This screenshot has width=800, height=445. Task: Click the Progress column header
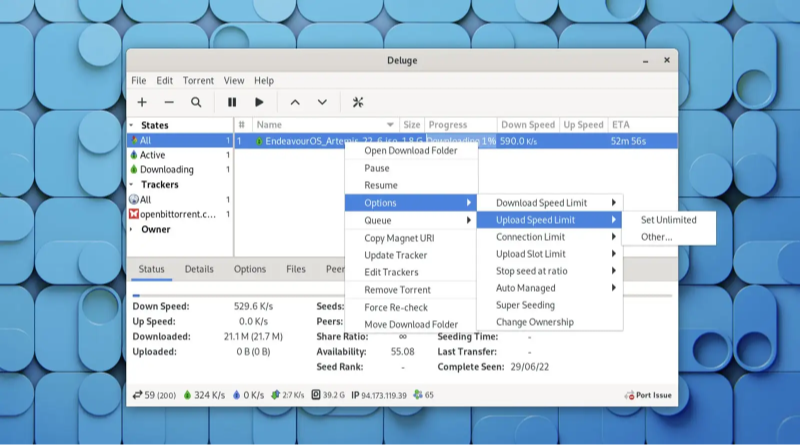point(460,125)
